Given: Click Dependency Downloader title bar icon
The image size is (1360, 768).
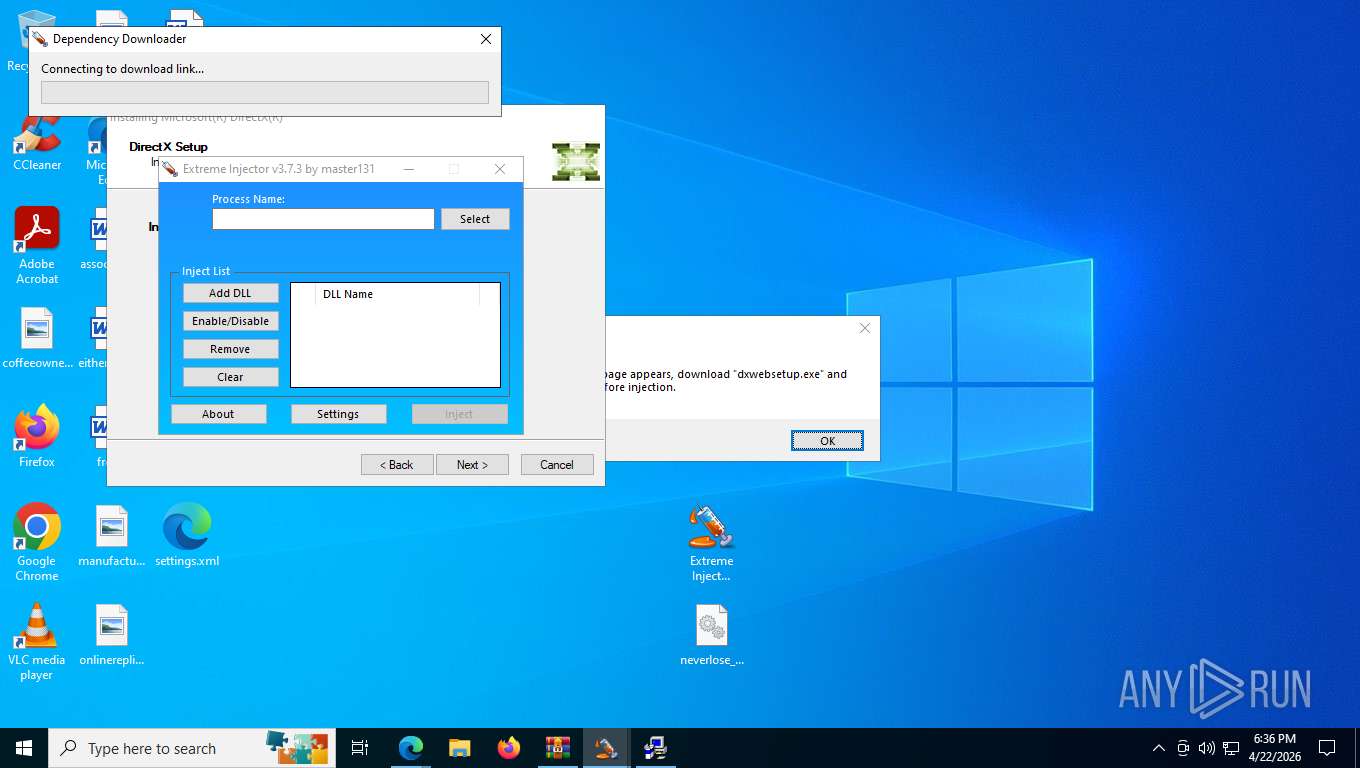Looking at the screenshot, I should pyautogui.click(x=40, y=39).
